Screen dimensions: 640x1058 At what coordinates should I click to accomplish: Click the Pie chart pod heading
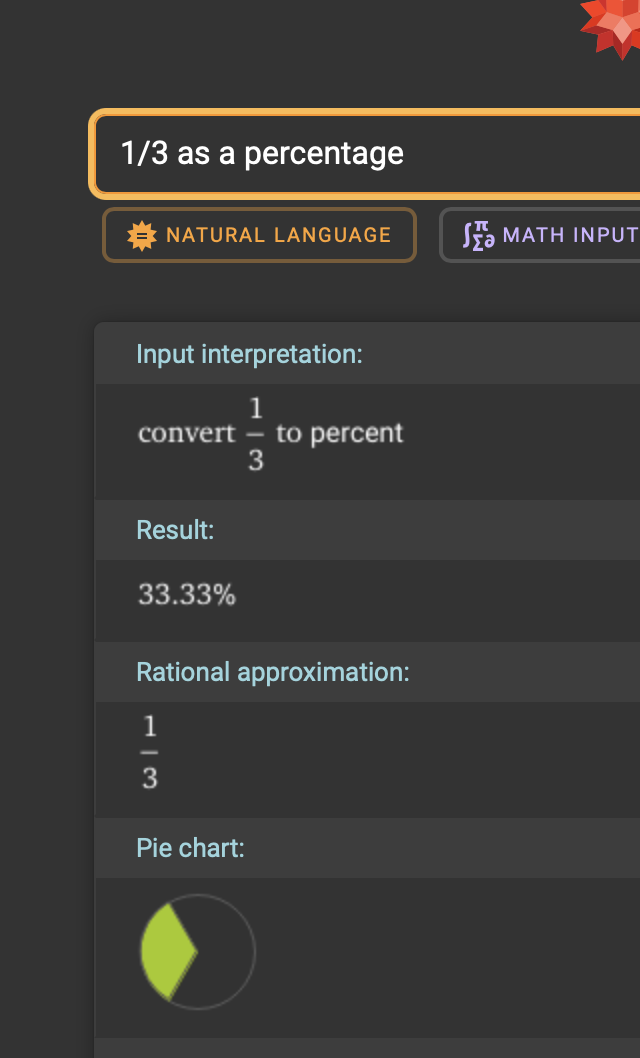(x=190, y=848)
